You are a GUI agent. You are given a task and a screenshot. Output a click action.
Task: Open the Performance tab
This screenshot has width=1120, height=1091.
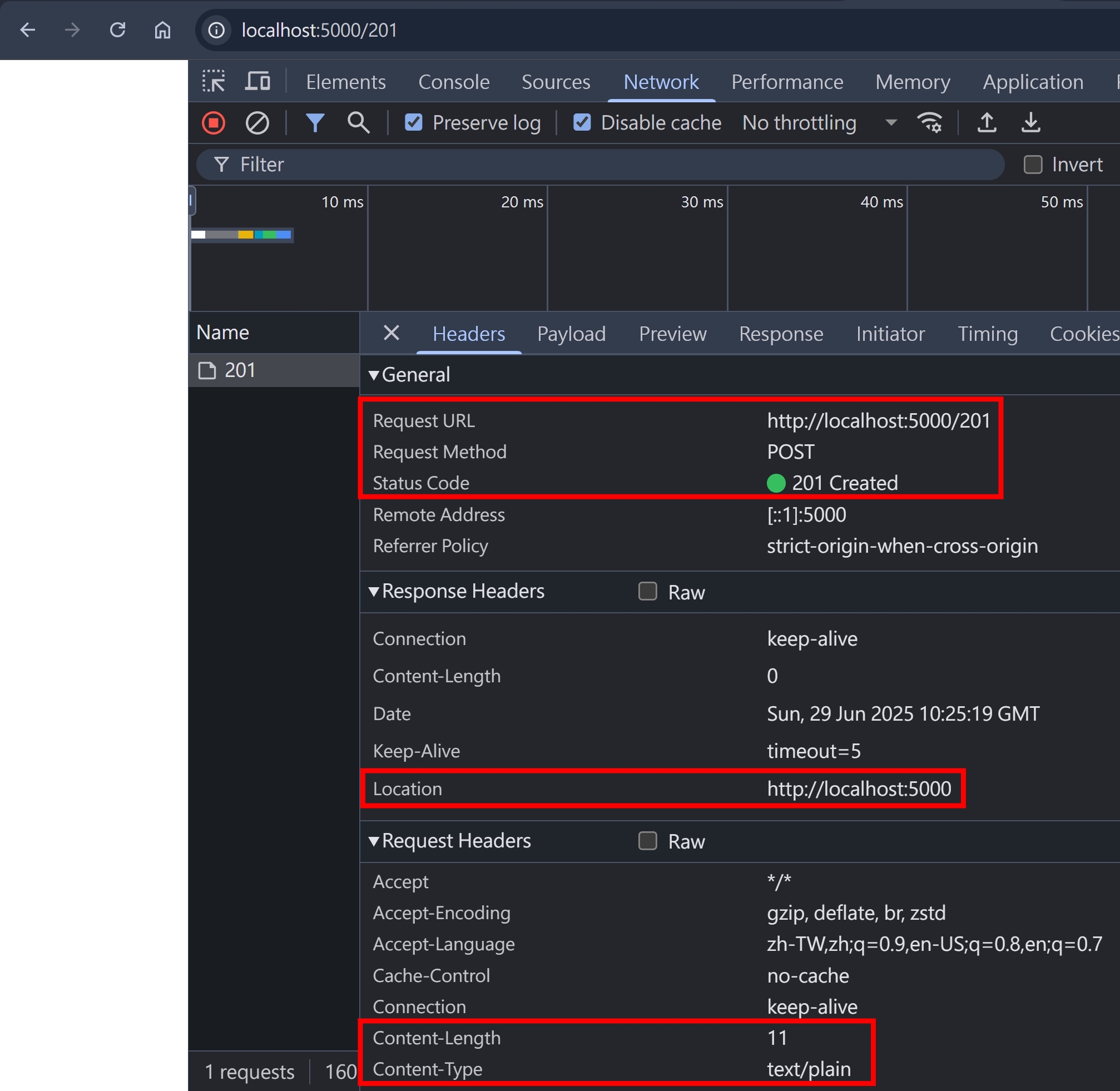coord(787,81)
